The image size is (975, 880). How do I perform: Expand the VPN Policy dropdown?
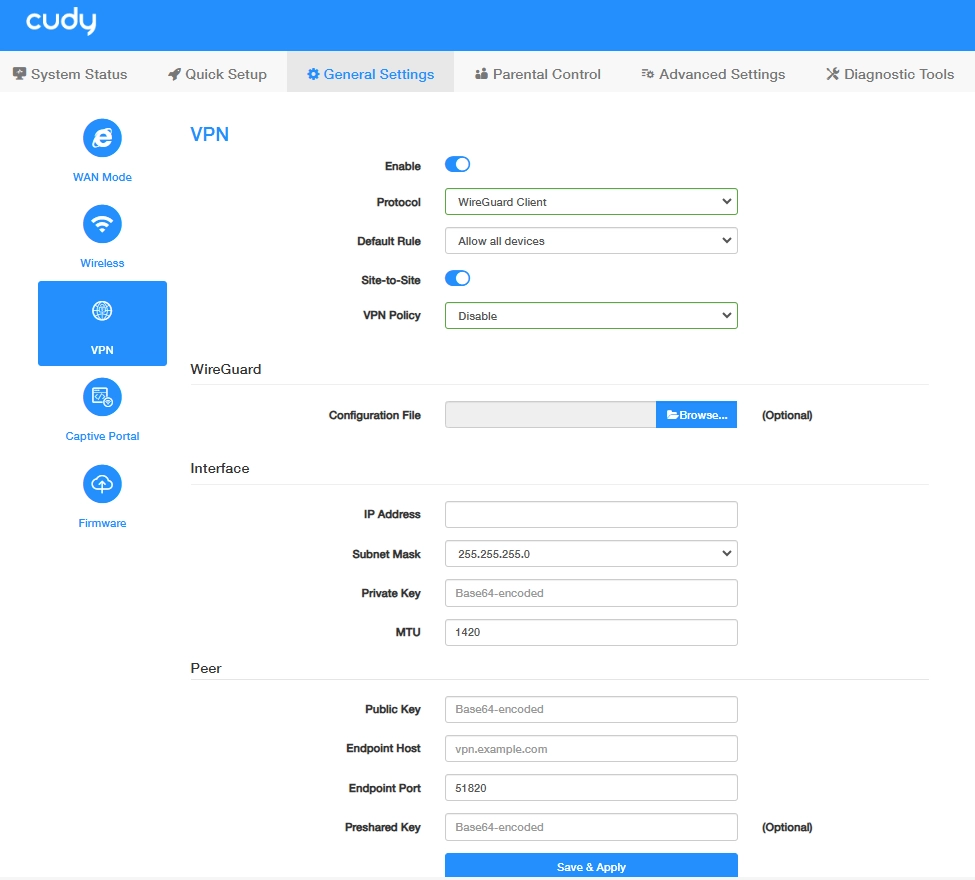click(x=591, y=315)
